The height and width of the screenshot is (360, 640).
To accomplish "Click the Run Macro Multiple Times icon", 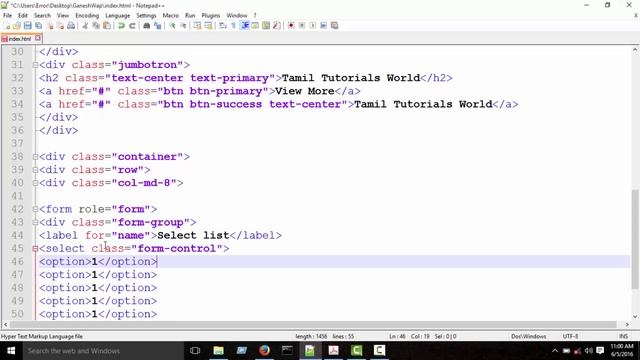I will point(323,26).
